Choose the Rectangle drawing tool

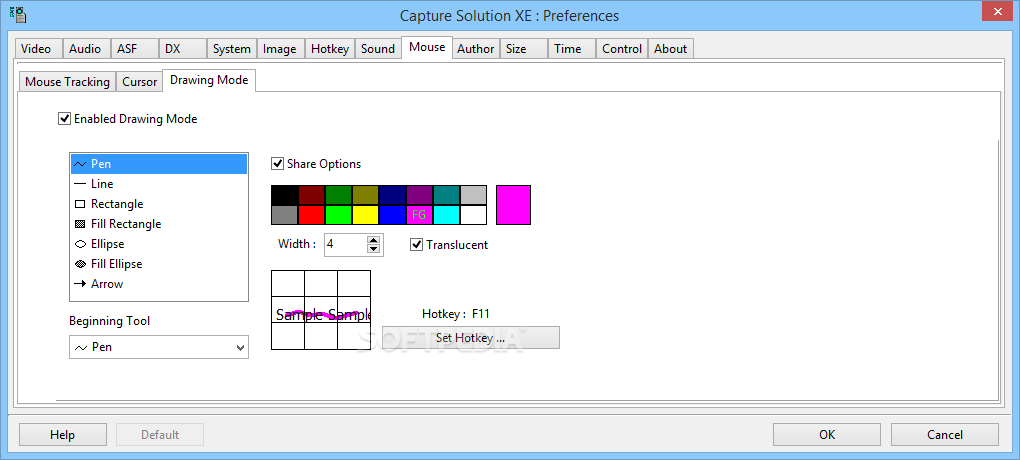tap(159, 204)
